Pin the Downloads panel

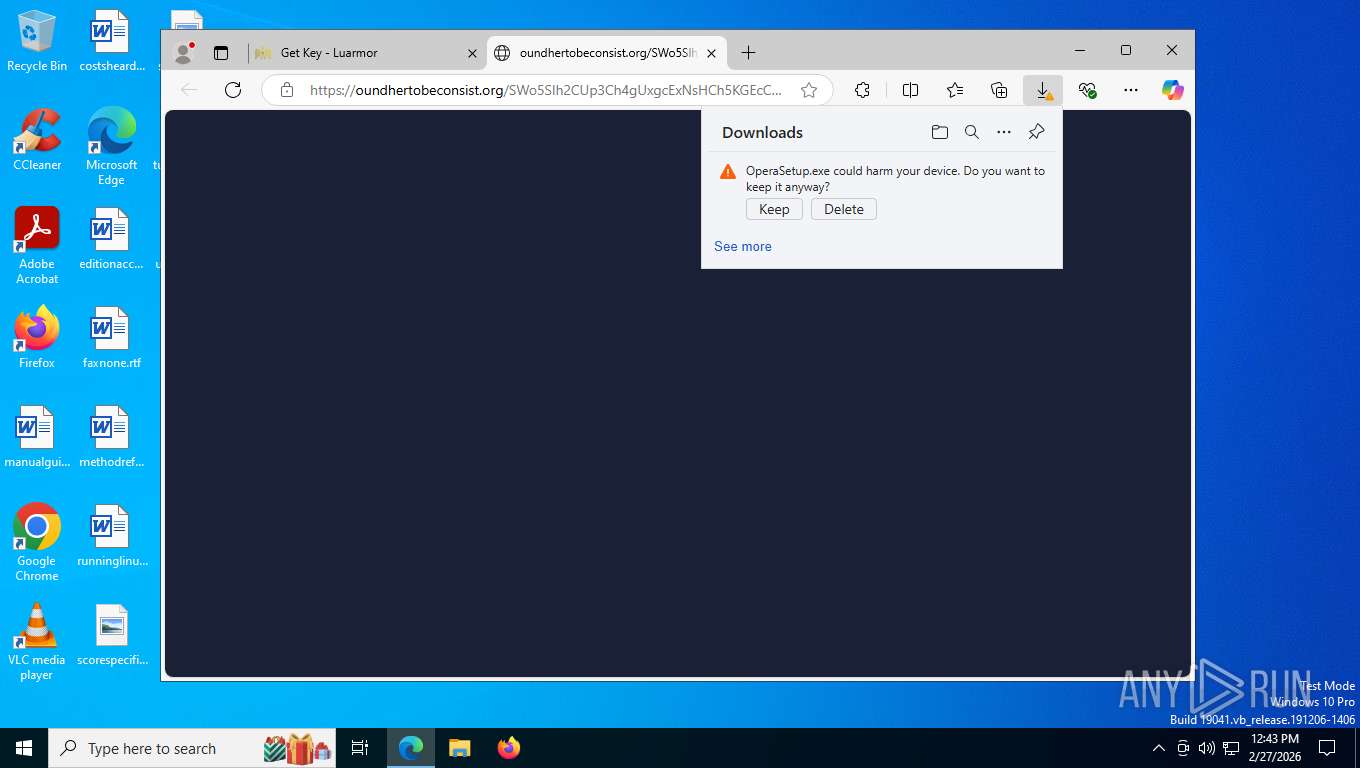1036,132
